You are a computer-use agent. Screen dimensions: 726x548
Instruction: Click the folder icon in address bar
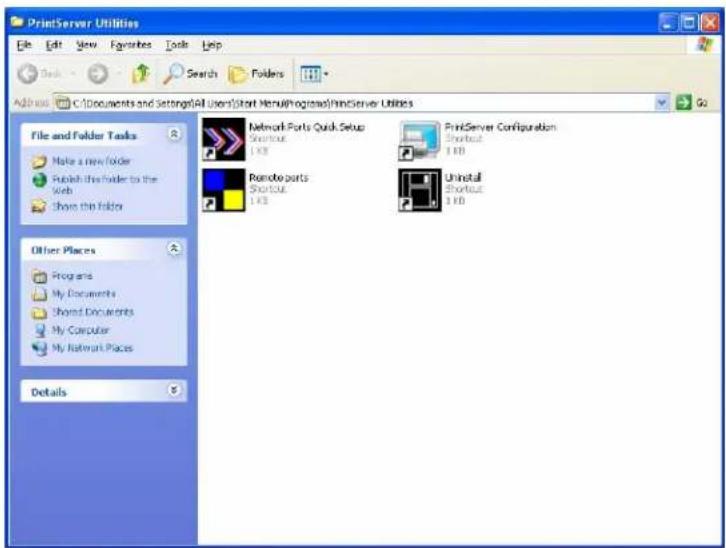click(x=63, y=103)
